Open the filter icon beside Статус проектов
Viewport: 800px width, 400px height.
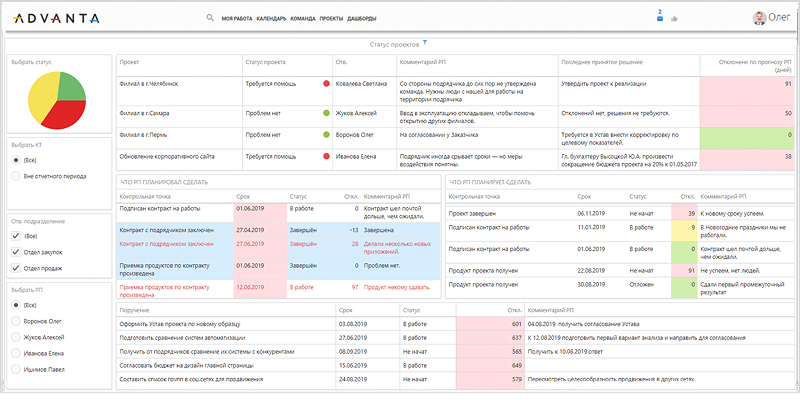point(425,43)
